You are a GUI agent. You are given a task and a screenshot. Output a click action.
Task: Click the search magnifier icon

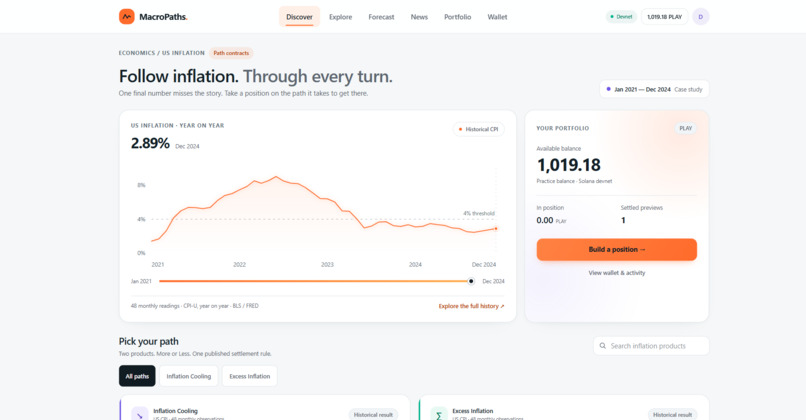(602, 346)
